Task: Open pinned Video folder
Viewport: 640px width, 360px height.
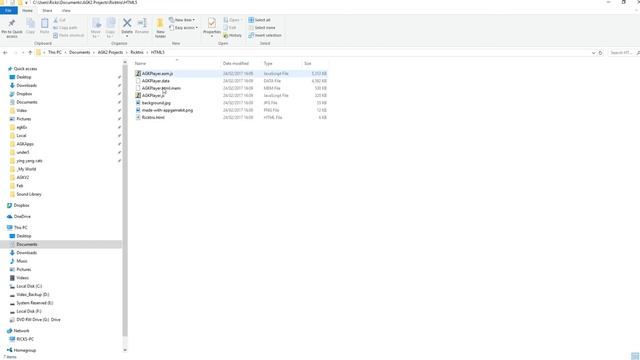Action: pos(22,111)
